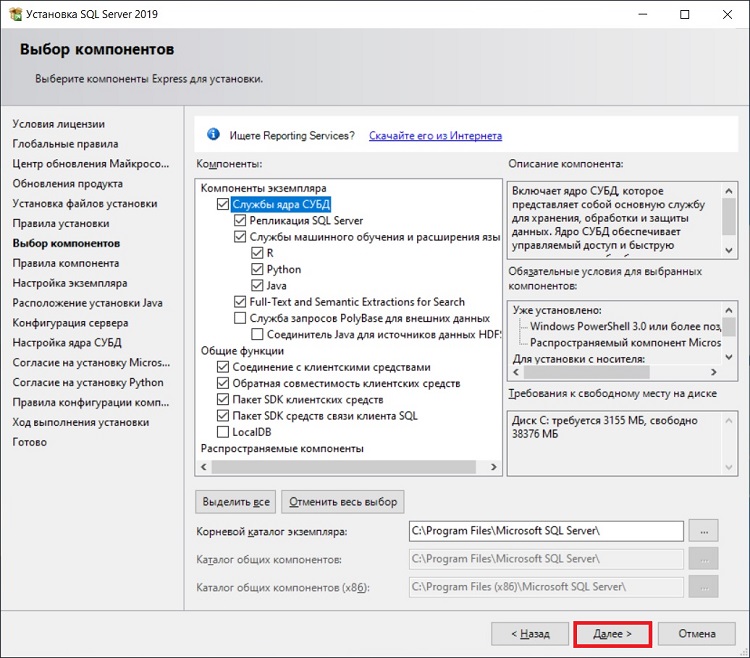The width and height of the screenshot is (750, 658).
Task: Uncheck the R language checkbox
Action: 257,253
